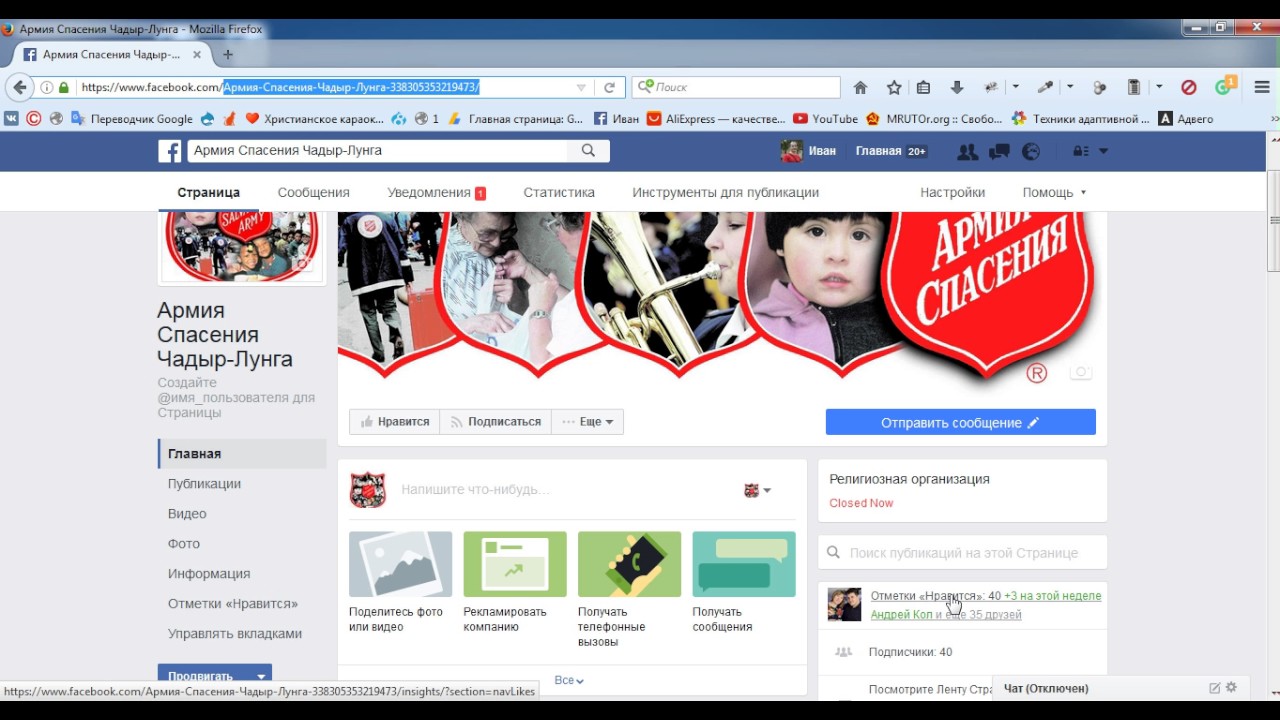Open the Уведомления tab

tap(429, 193)
